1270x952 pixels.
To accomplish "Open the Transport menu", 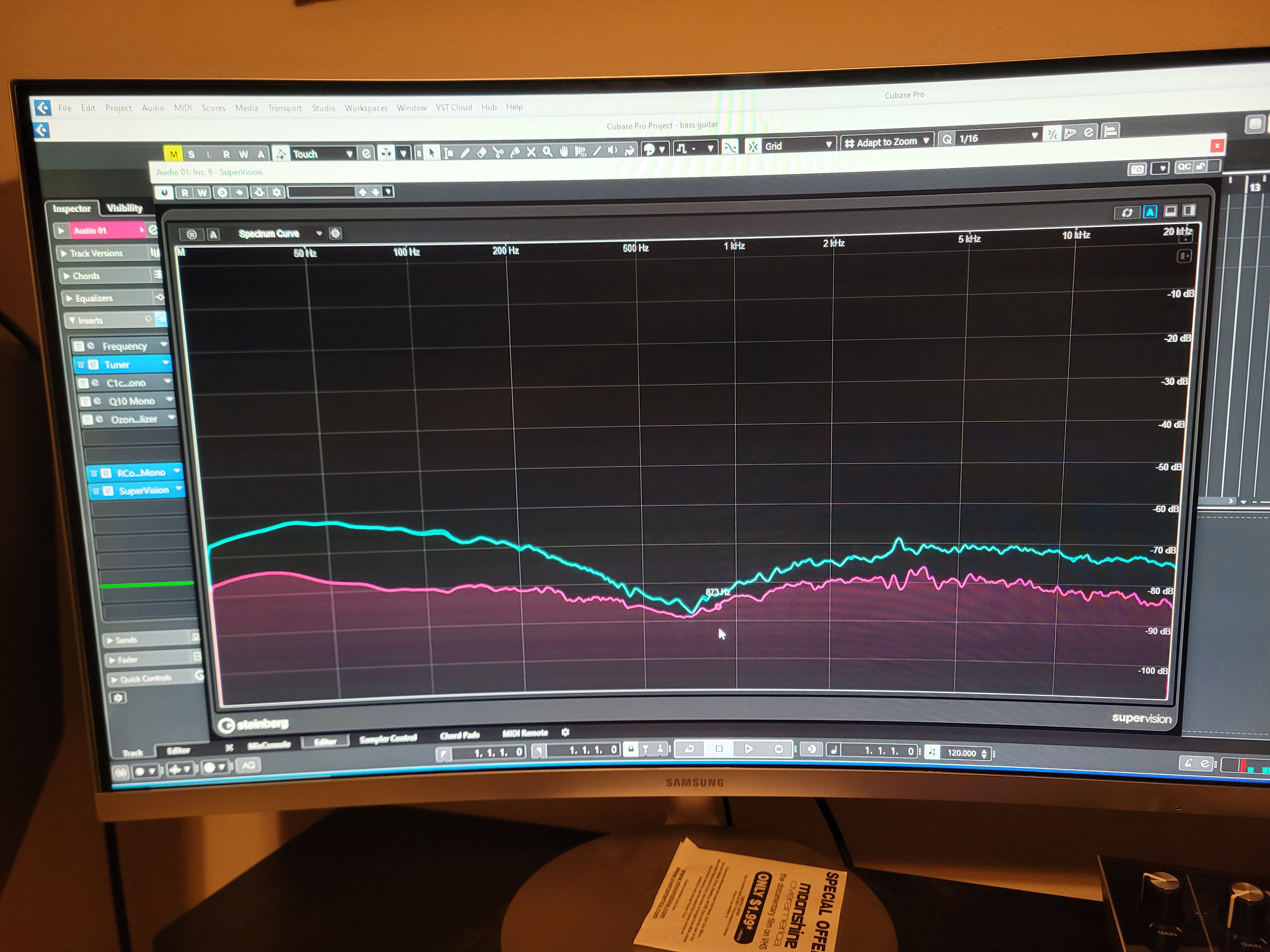I will [x=284, y=108].
